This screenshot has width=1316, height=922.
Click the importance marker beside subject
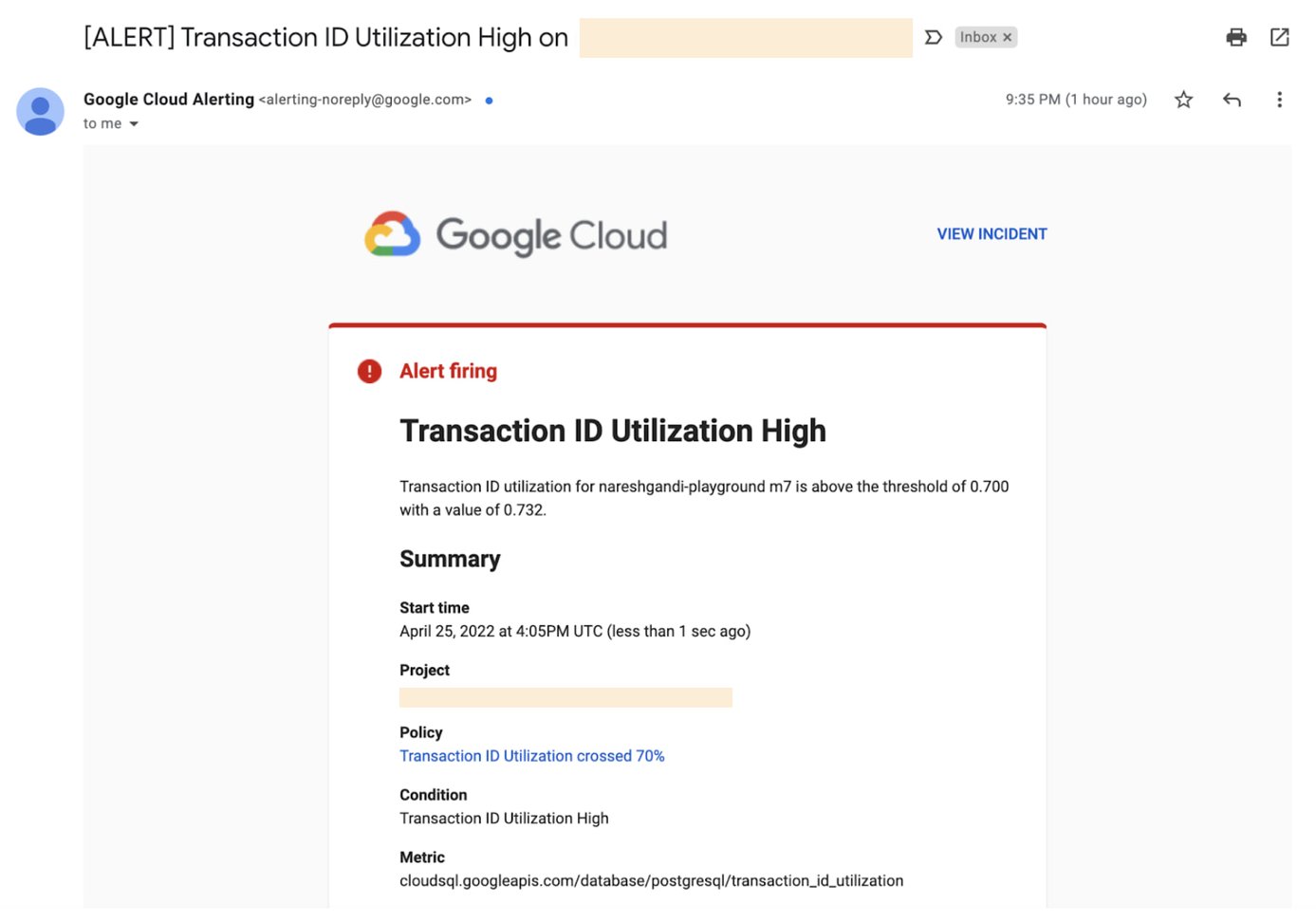coord(934,37)
